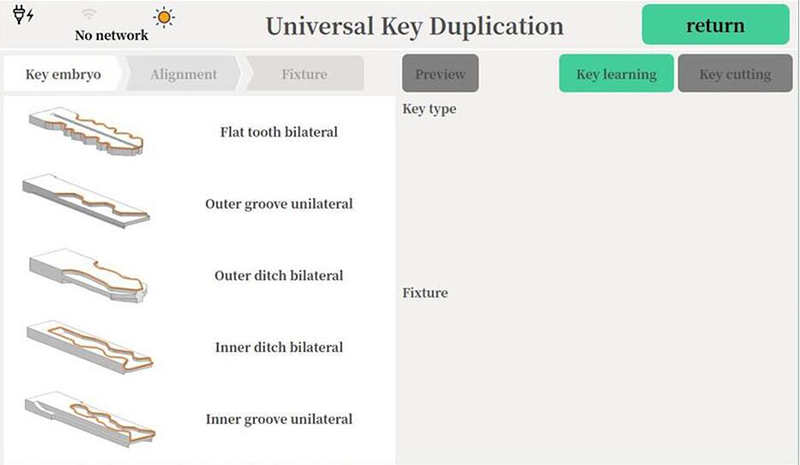Pick the Inner groove unilateral label
The height and width of the screenshot is (465, 800).
pyautogui.click(x=279, y=420)
